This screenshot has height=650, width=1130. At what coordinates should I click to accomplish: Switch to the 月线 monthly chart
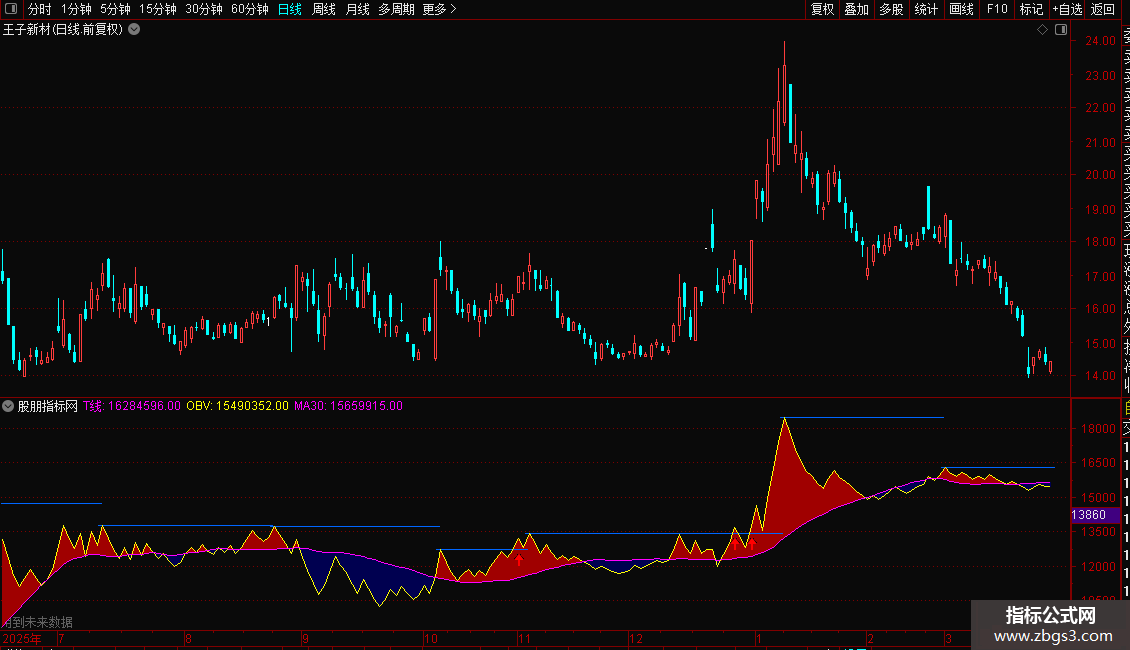[357, 9]
